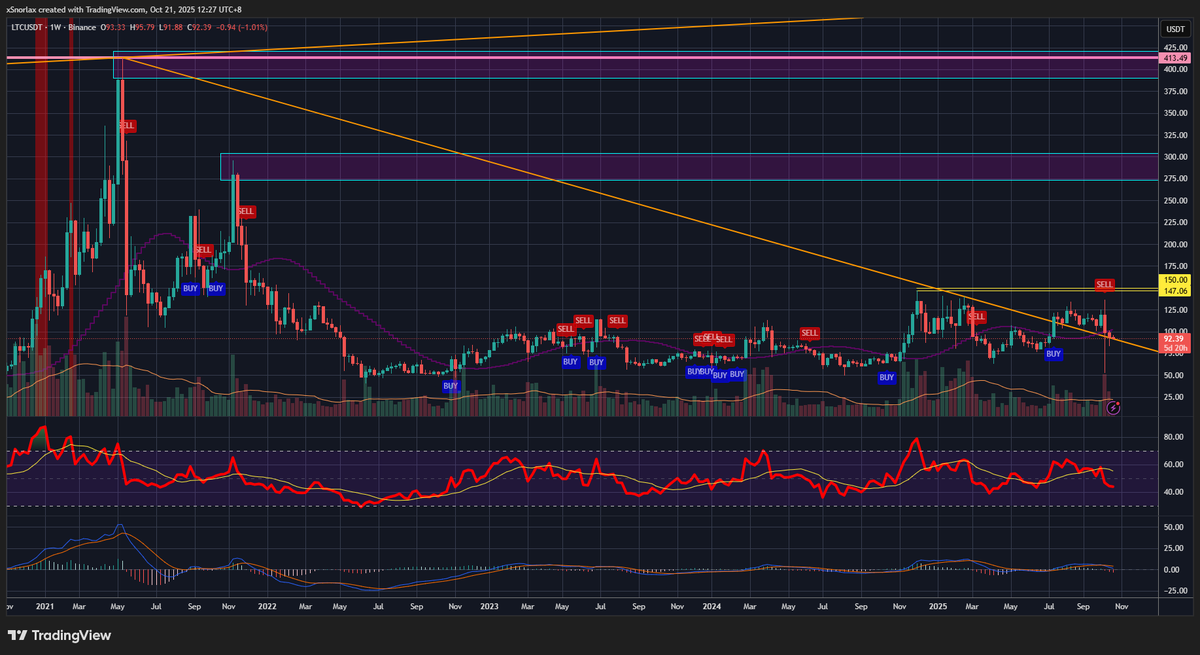The image size is (1200, 655).
Task: Click the 2025 label on time axis
Action: click(937, 606)
